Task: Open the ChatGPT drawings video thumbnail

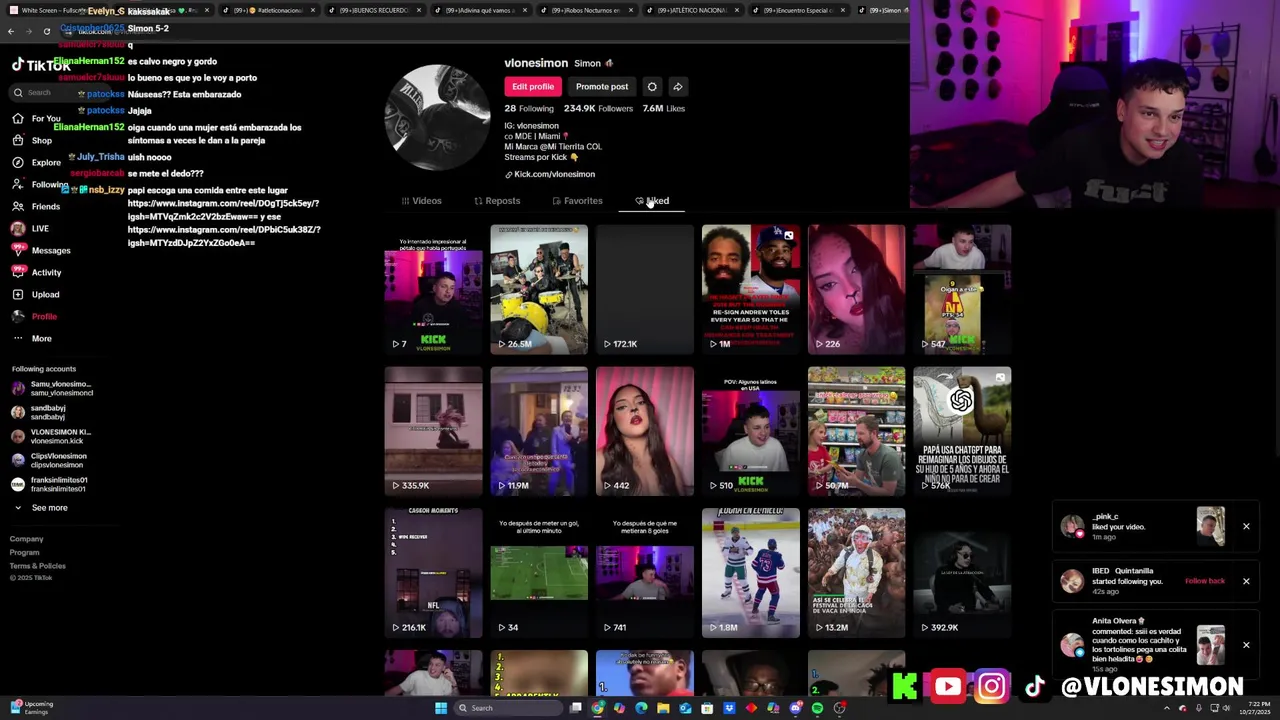Action: pos(962,431)
